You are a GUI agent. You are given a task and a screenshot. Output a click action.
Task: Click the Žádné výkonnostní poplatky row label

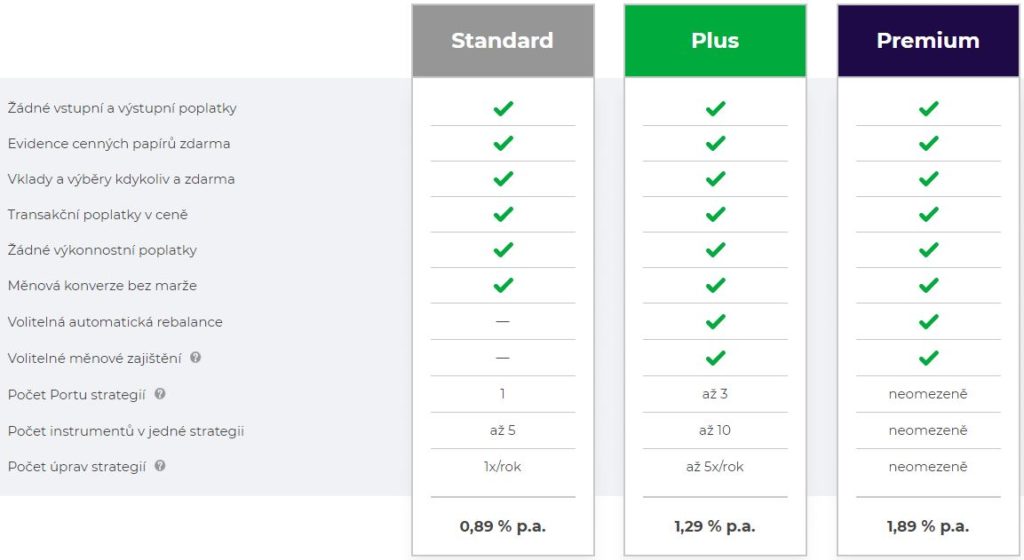click(x=103, y=250)
